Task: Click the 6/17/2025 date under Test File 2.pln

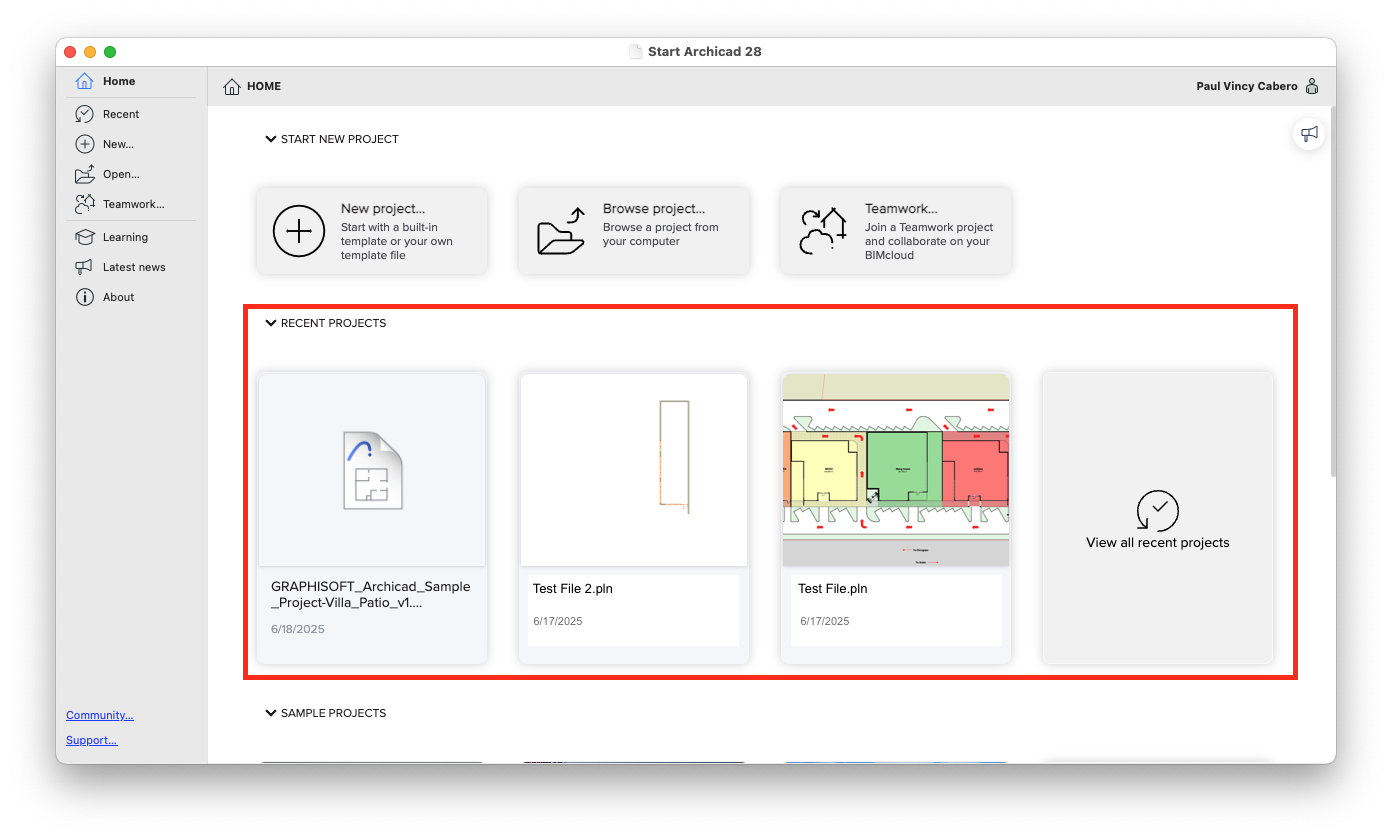Action: 558,621
